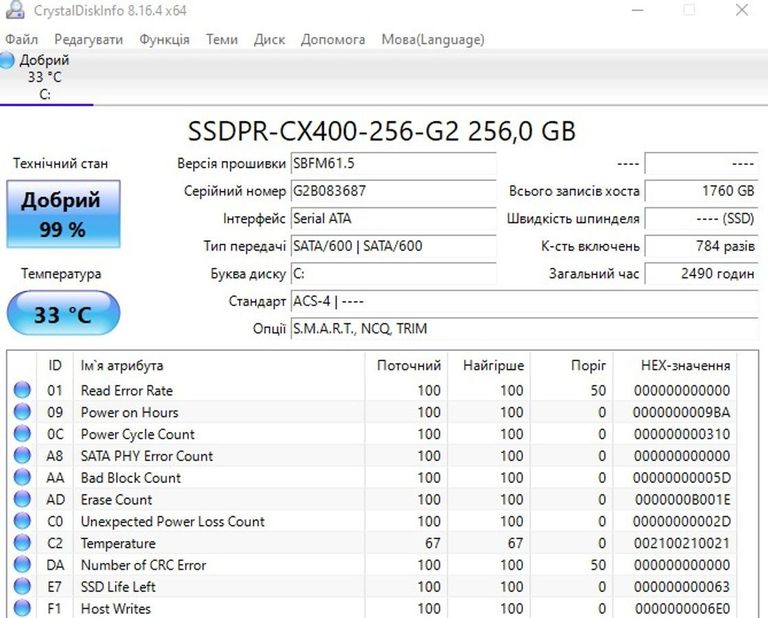This screenshot has width=768, height=618.
Task: Open the Функція menu
Action: click(164, 40)
